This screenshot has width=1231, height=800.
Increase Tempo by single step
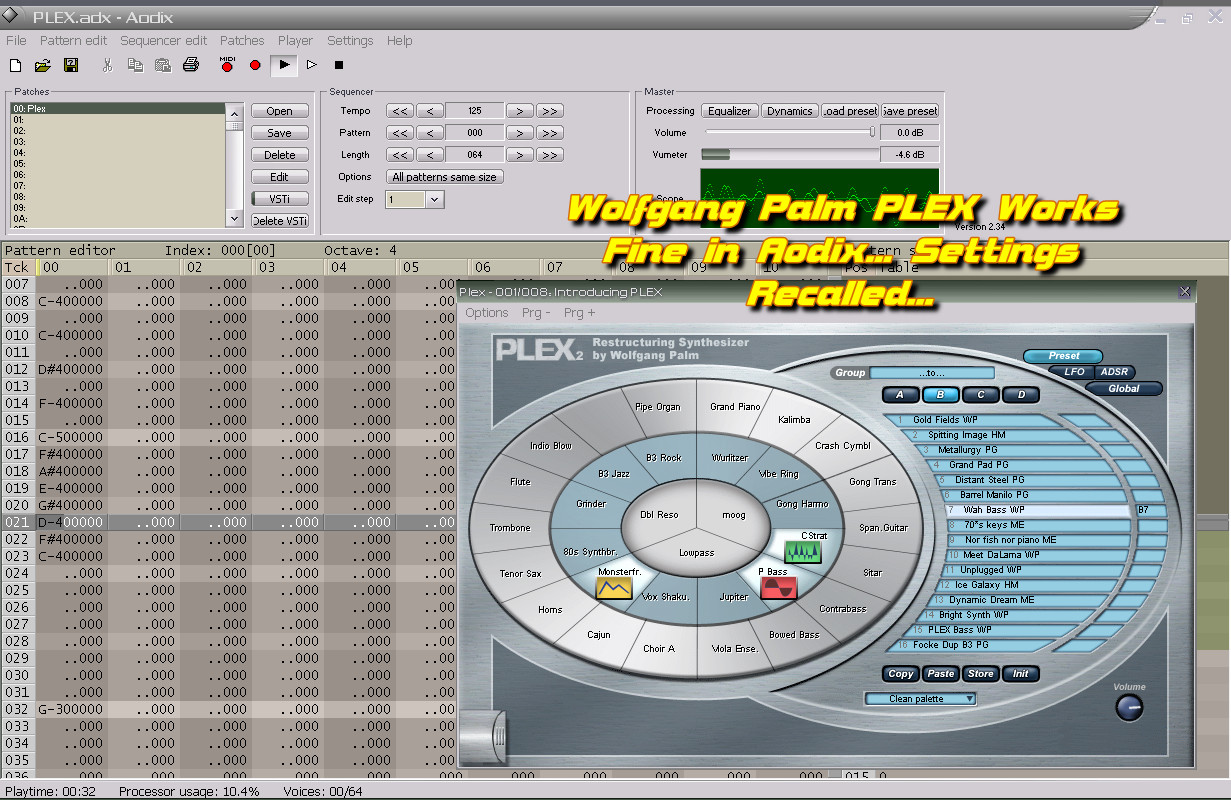pos(519,111)
